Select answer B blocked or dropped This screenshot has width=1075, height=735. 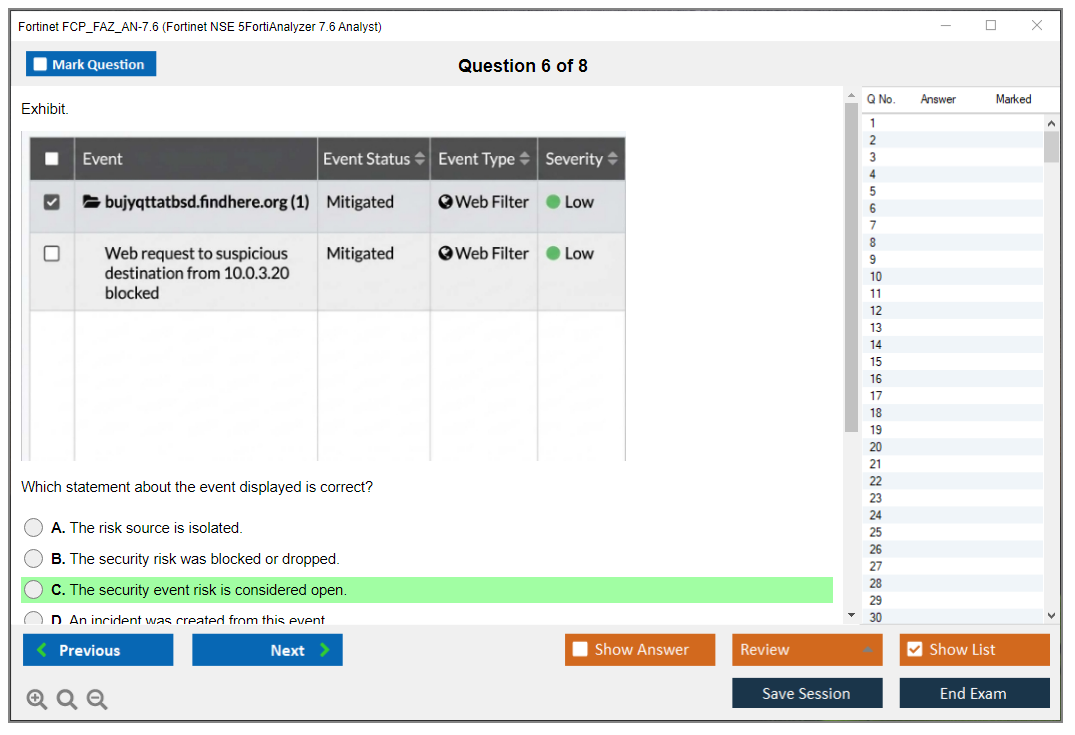tap(34, 558)
